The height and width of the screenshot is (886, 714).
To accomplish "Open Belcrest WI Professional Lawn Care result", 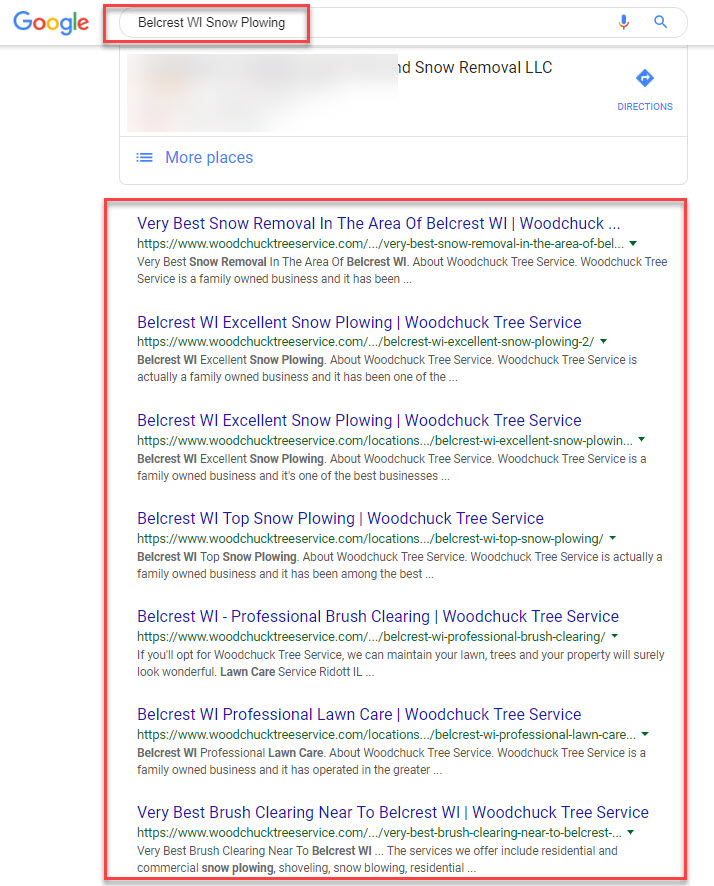I will 359,714.
